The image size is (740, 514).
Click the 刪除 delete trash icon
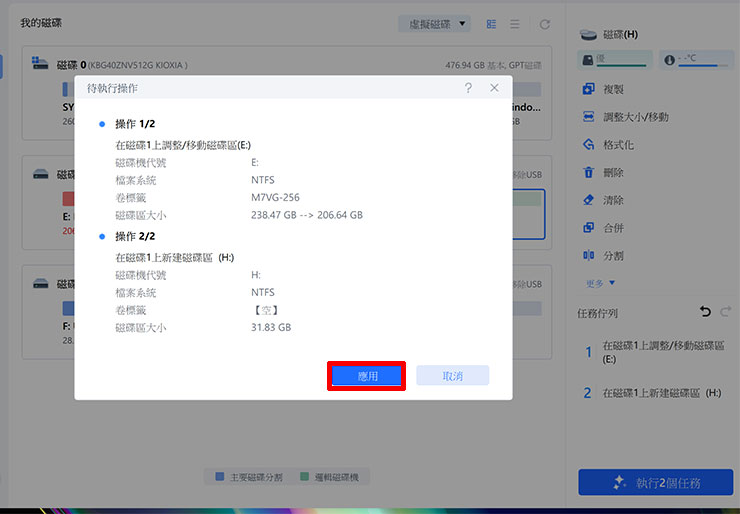[588, 172]
